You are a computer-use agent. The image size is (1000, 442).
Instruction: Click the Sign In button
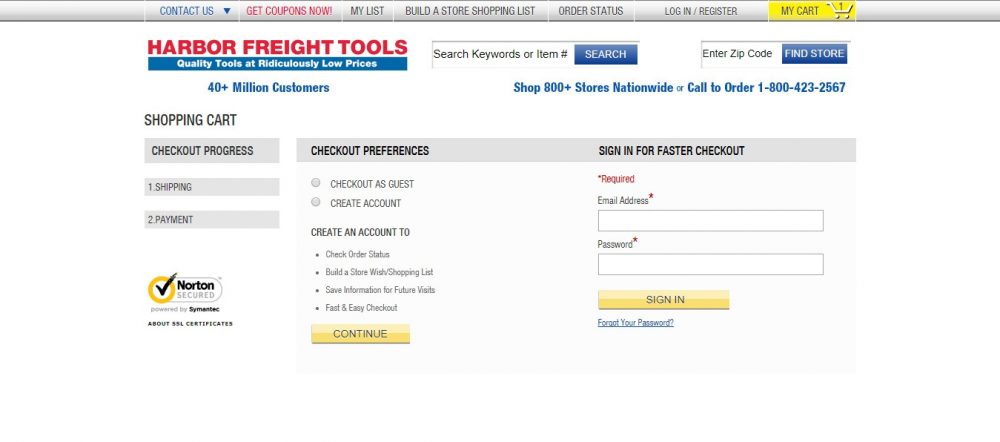pos(664,299)
